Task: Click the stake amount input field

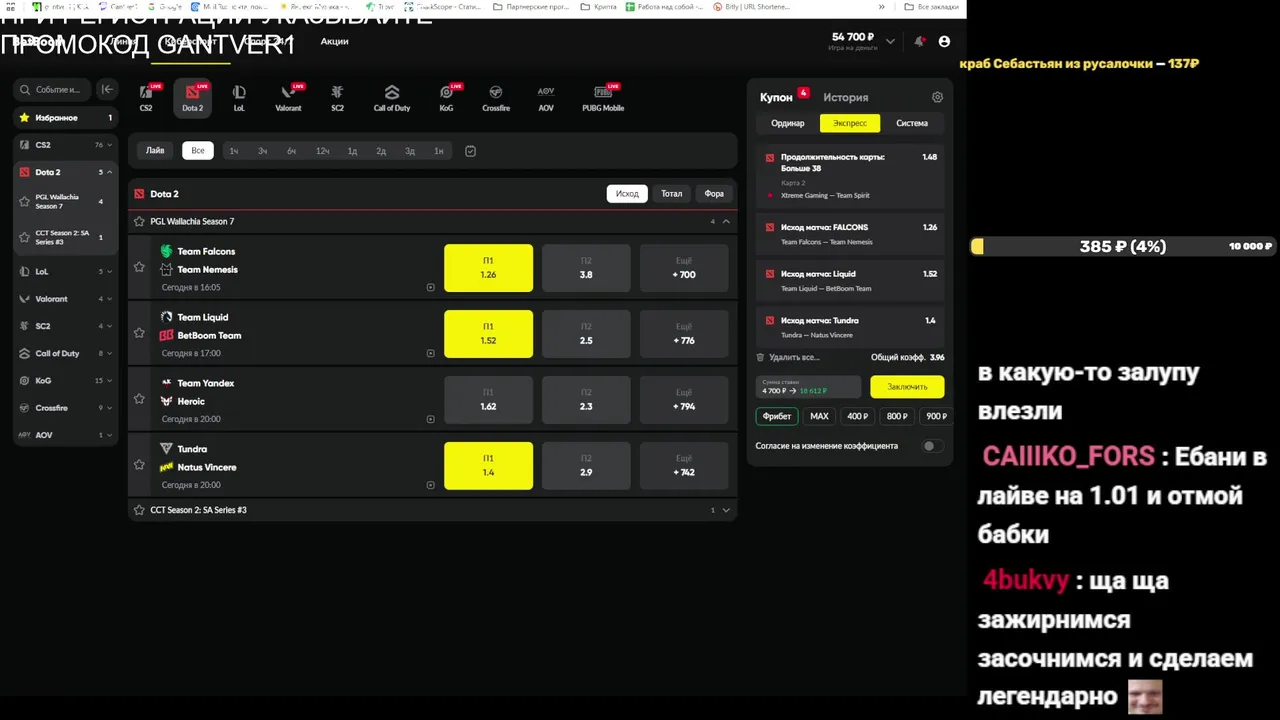Action: click(x=808, y=387)
